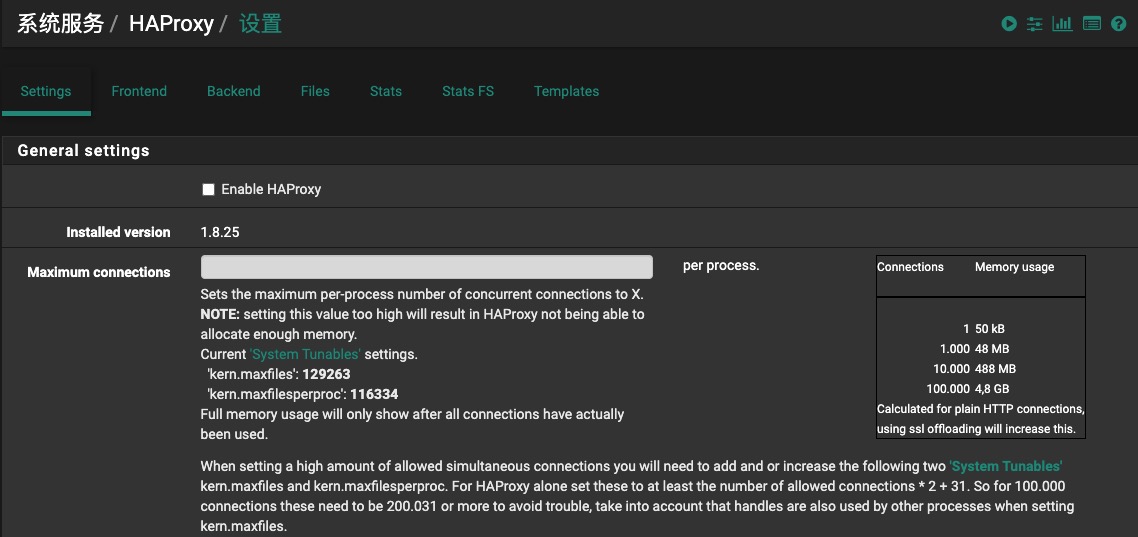The height and width of the screenshot is (537, 1138).
Task: Open related settings sliders icon
Action: pos(1035,24)
